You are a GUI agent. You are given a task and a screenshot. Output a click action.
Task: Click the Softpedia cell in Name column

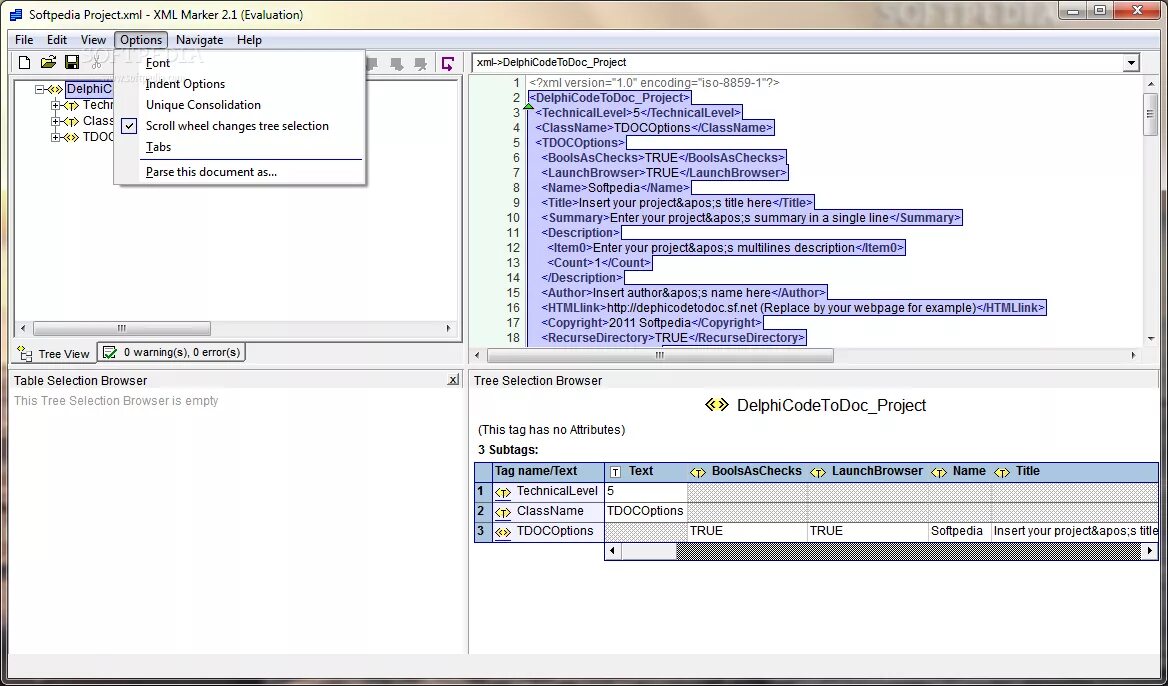[x=959, y=532]
